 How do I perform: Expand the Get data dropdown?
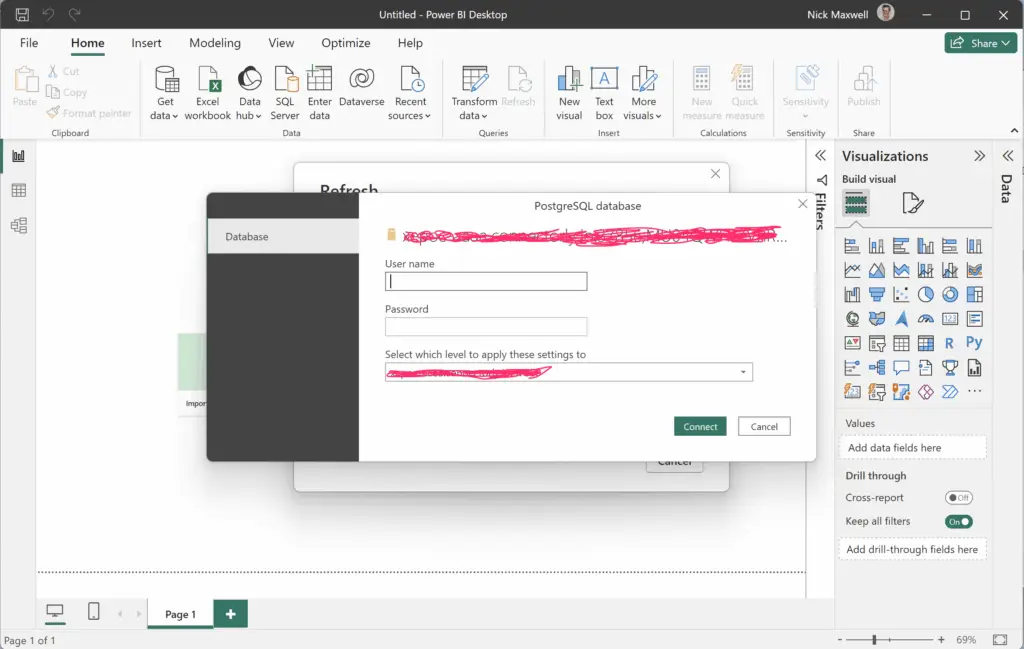164,115
